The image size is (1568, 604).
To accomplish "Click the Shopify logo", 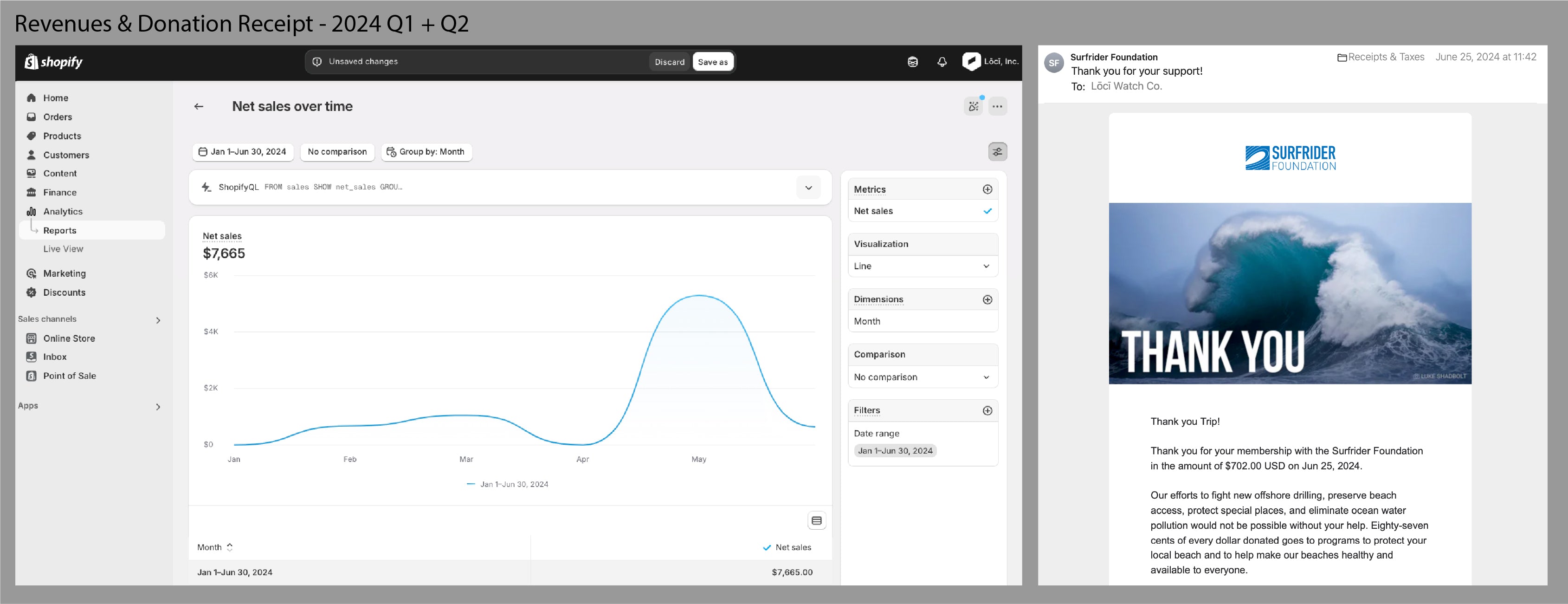I will pos(53,61).
